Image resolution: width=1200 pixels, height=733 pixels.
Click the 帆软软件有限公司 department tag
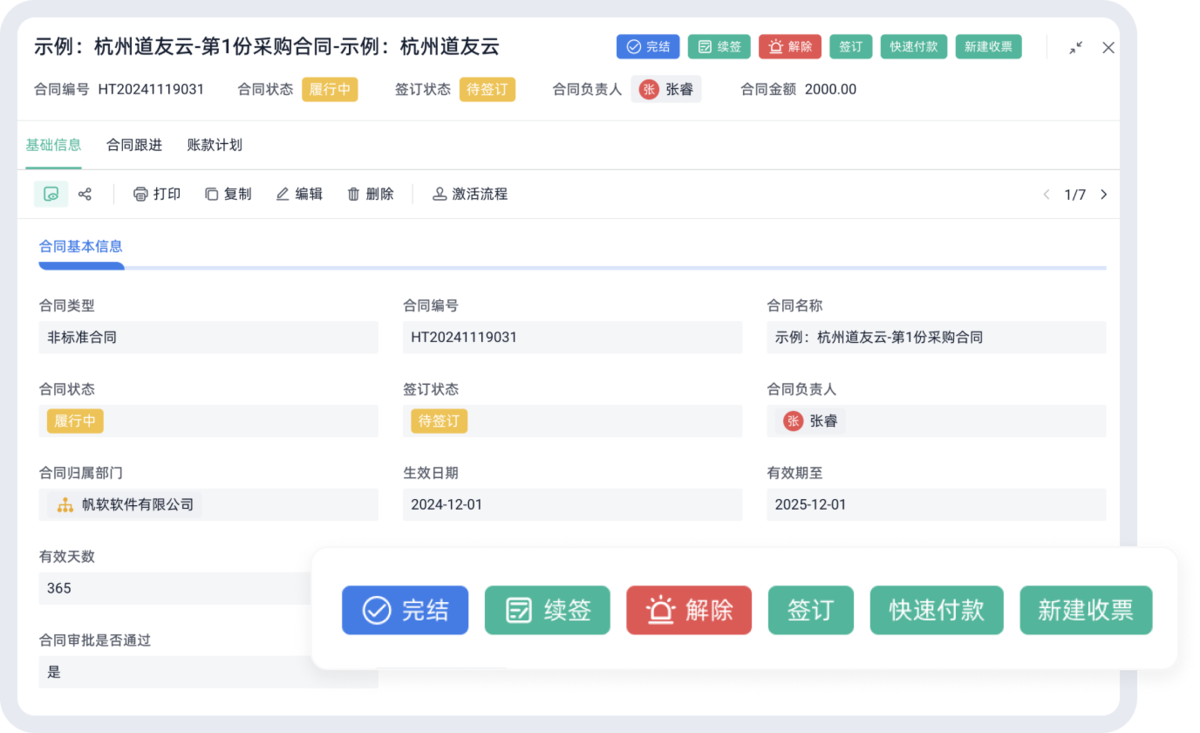tap(125, 505)
